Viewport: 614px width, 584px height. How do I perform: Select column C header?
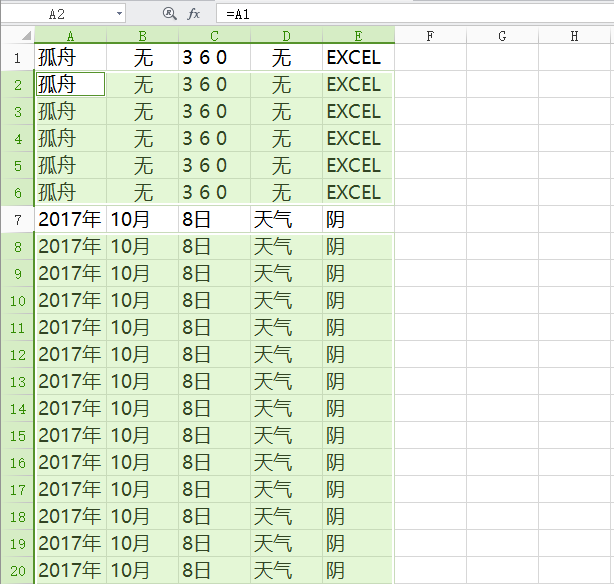pyautogui.click(x=214, y=36)
